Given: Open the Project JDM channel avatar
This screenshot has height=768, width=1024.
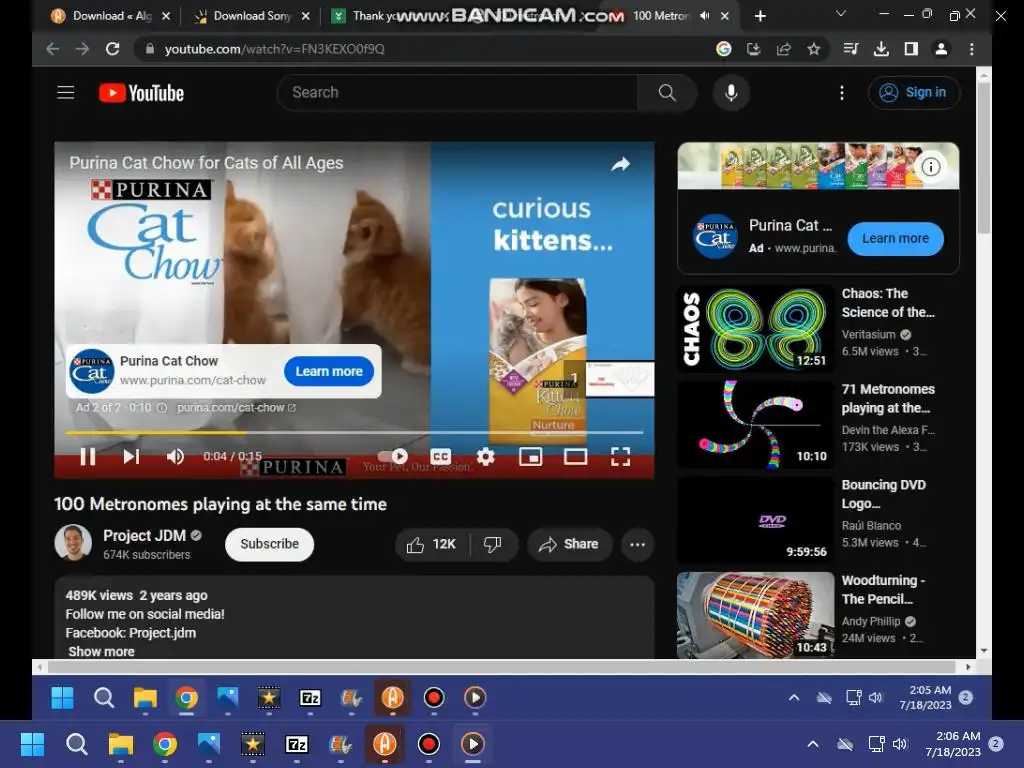Looking at the screenshot, I should click(x=73, y=543).
